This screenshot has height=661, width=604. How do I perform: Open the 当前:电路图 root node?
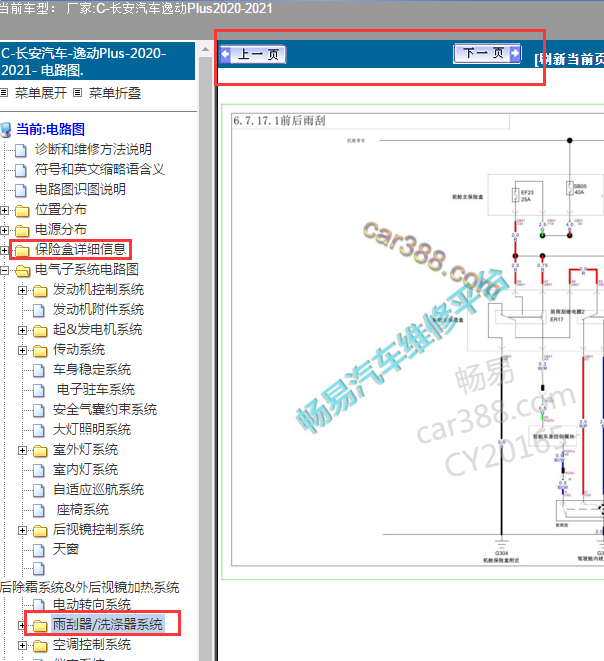[51, 129]
